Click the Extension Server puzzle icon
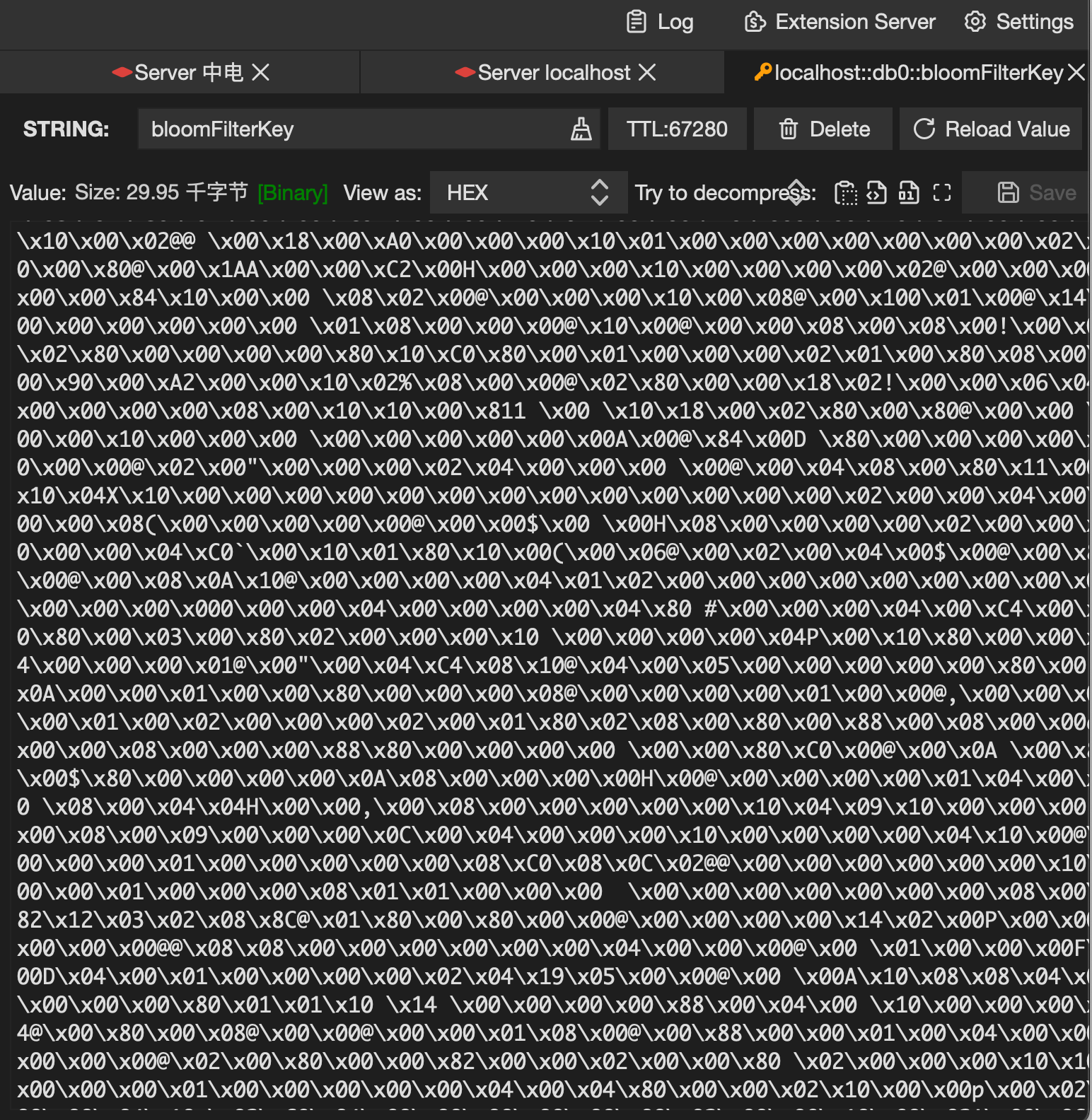1092x1120 pixels. tap(755, 22)
